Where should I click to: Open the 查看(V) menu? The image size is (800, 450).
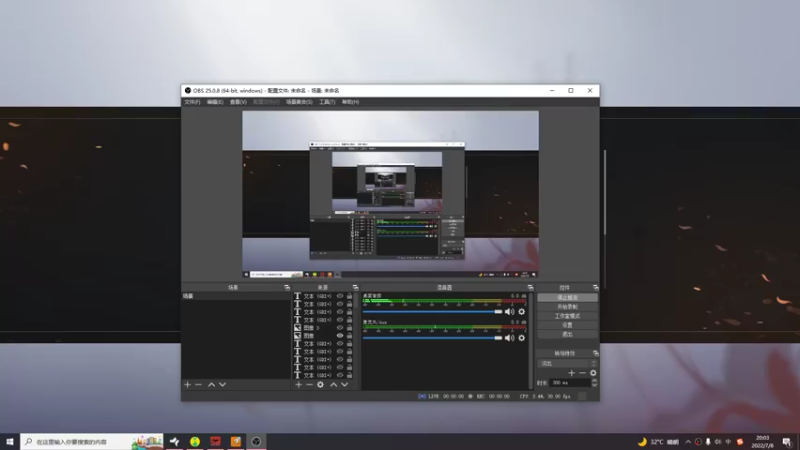coord(238,102)
